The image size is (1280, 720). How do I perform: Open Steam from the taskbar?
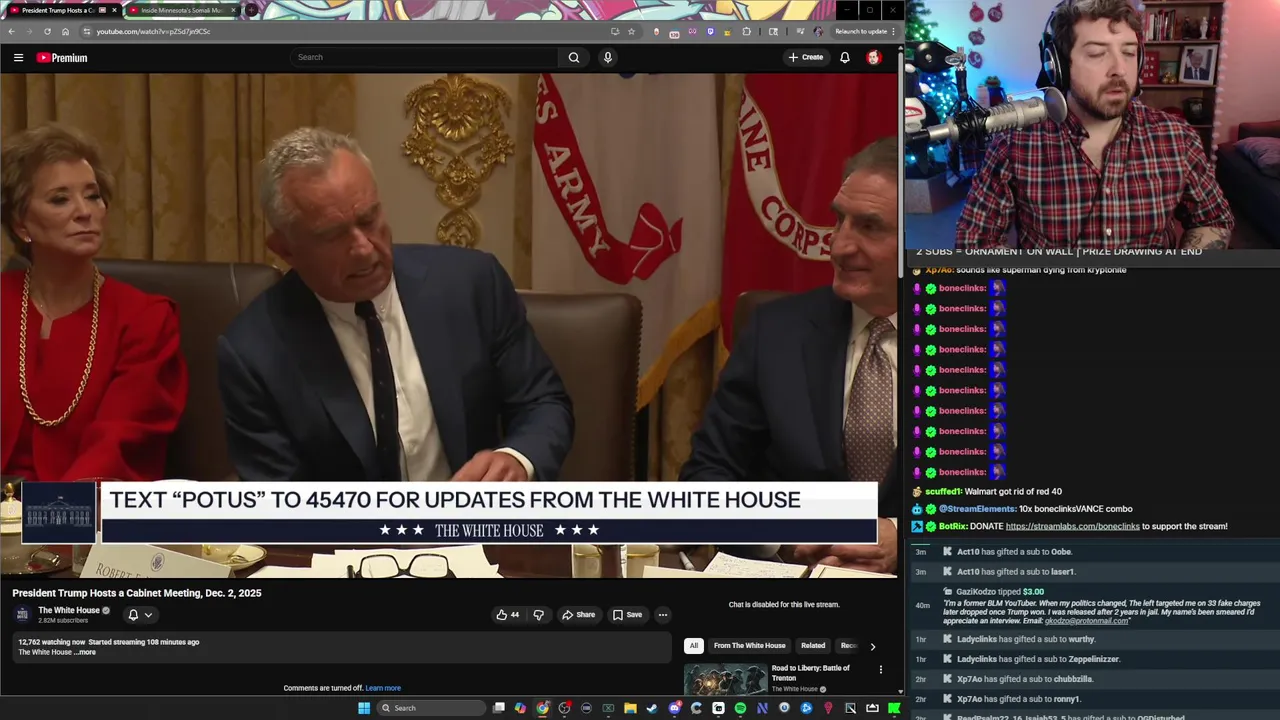[652, 708]
